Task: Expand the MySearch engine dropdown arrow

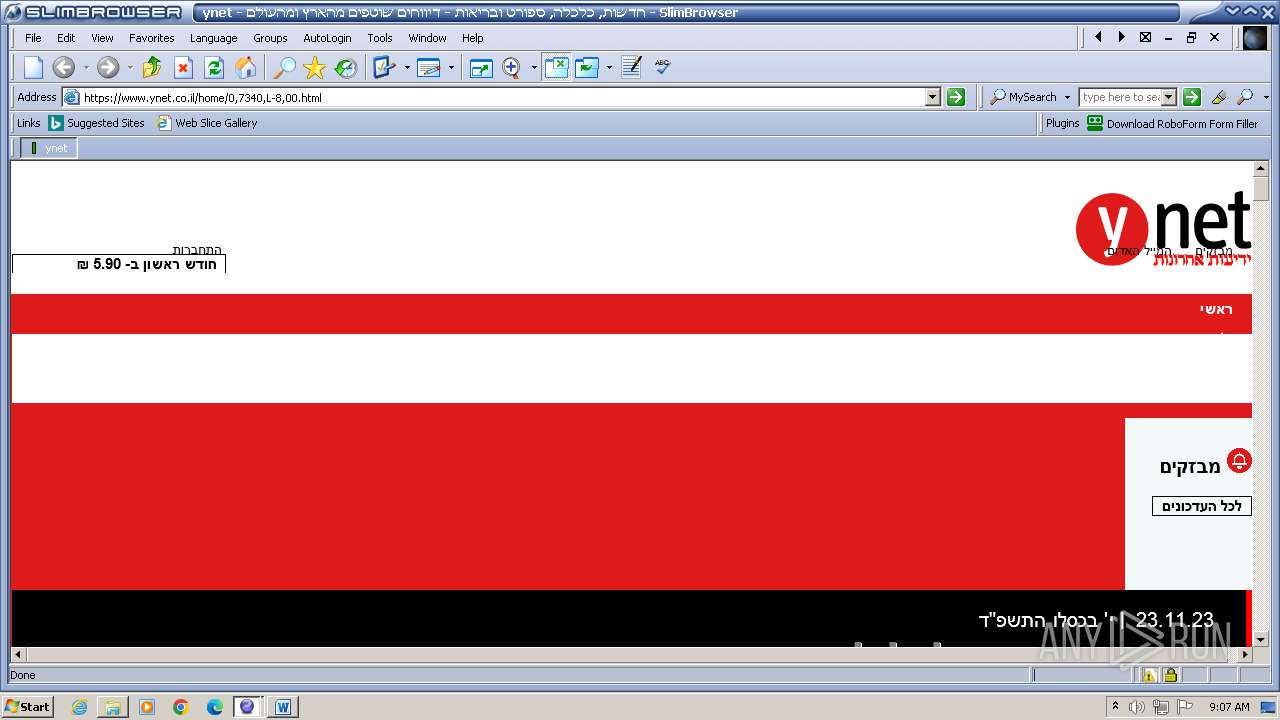Action: point(1067,97)
